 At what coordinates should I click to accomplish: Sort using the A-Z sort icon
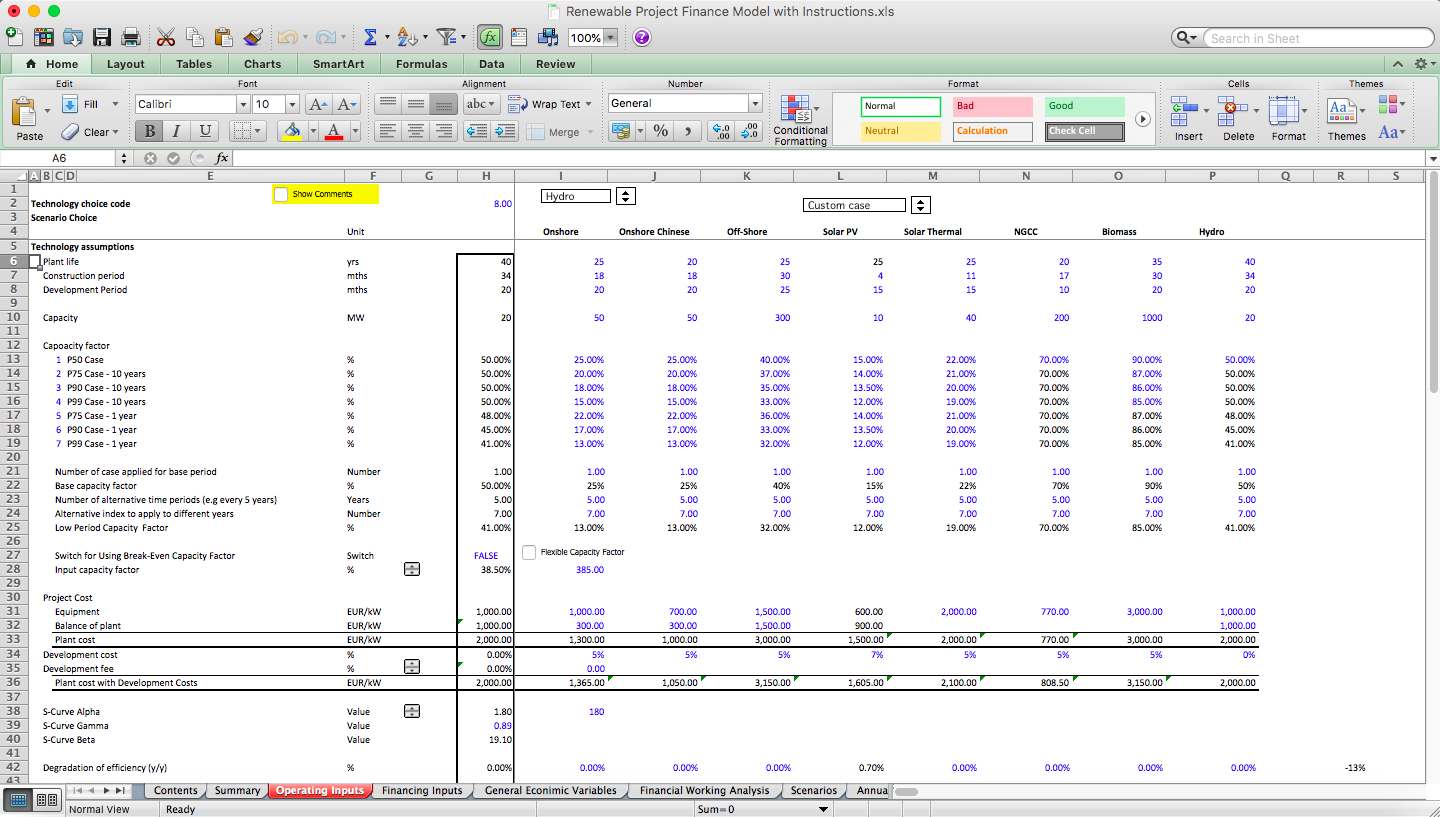(x=406, y=37)
